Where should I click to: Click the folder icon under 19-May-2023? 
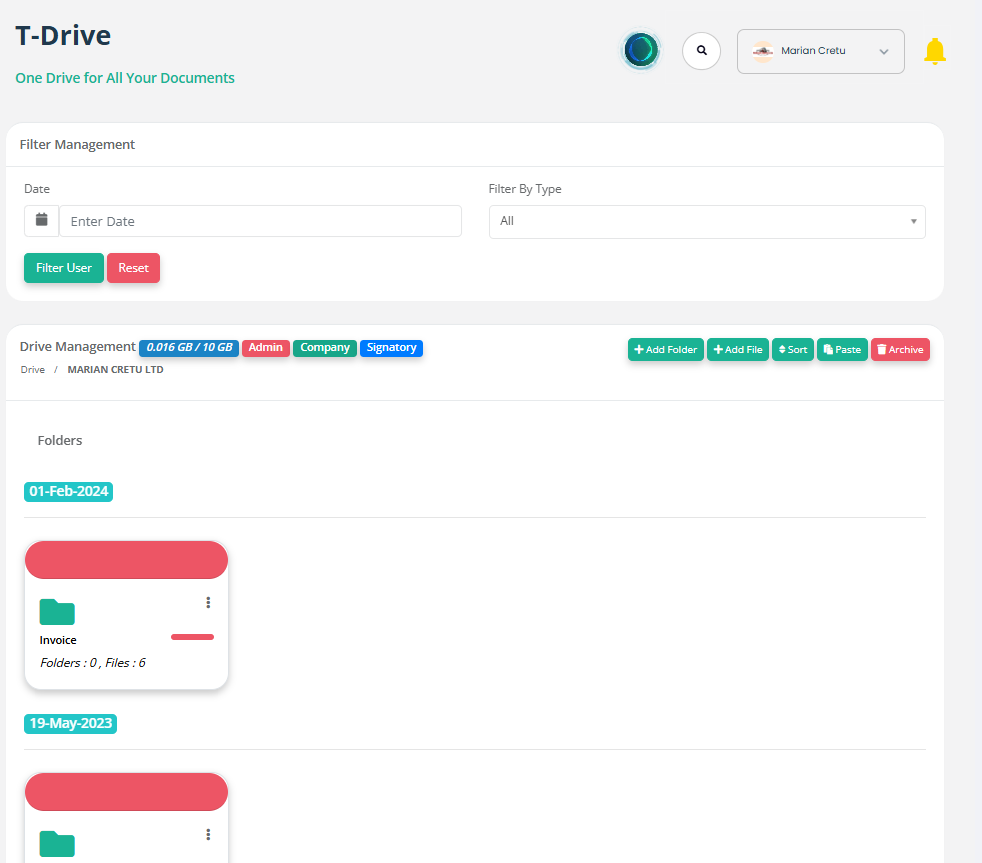click(57, 843)
